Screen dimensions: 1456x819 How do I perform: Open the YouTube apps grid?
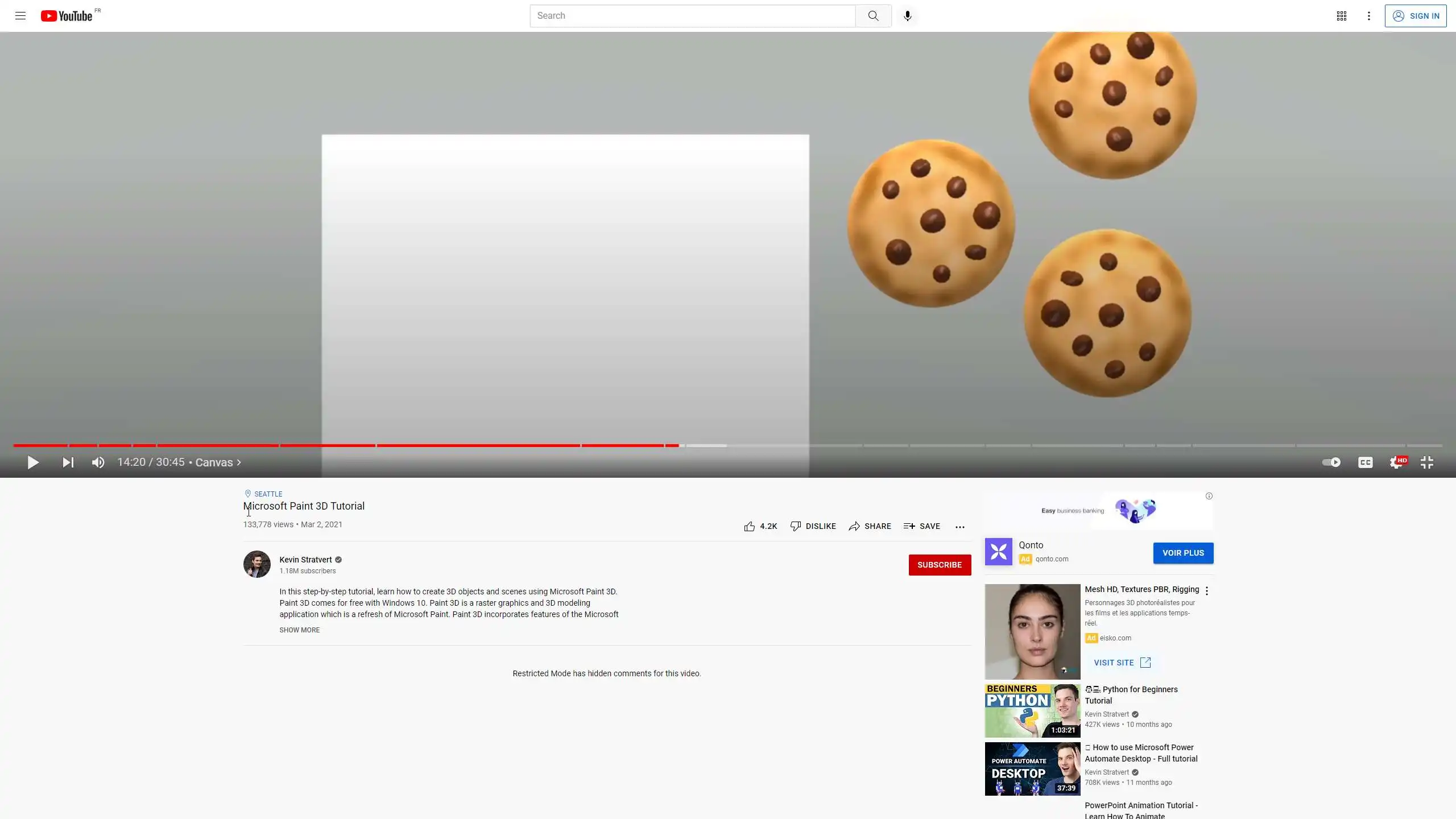[1341, 16]
